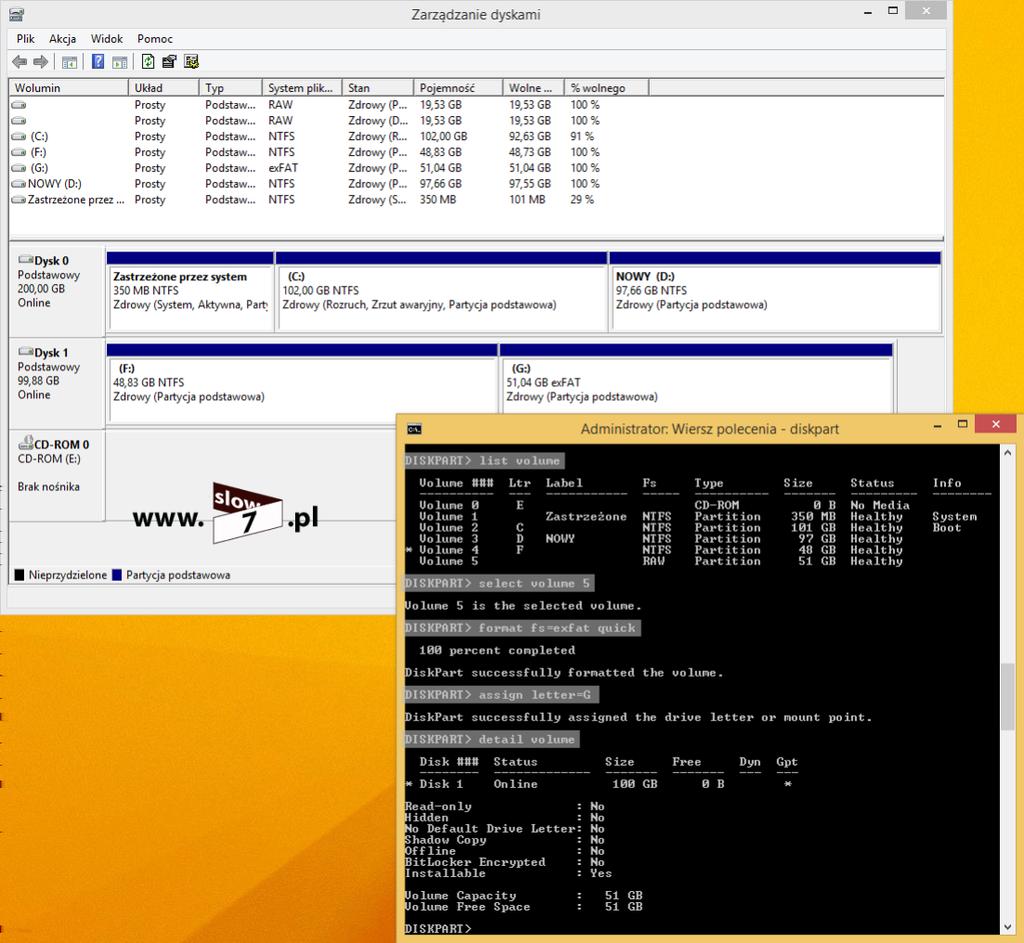
Task: Click the black drive properties toolbar icon
Action: click(169, 62)
